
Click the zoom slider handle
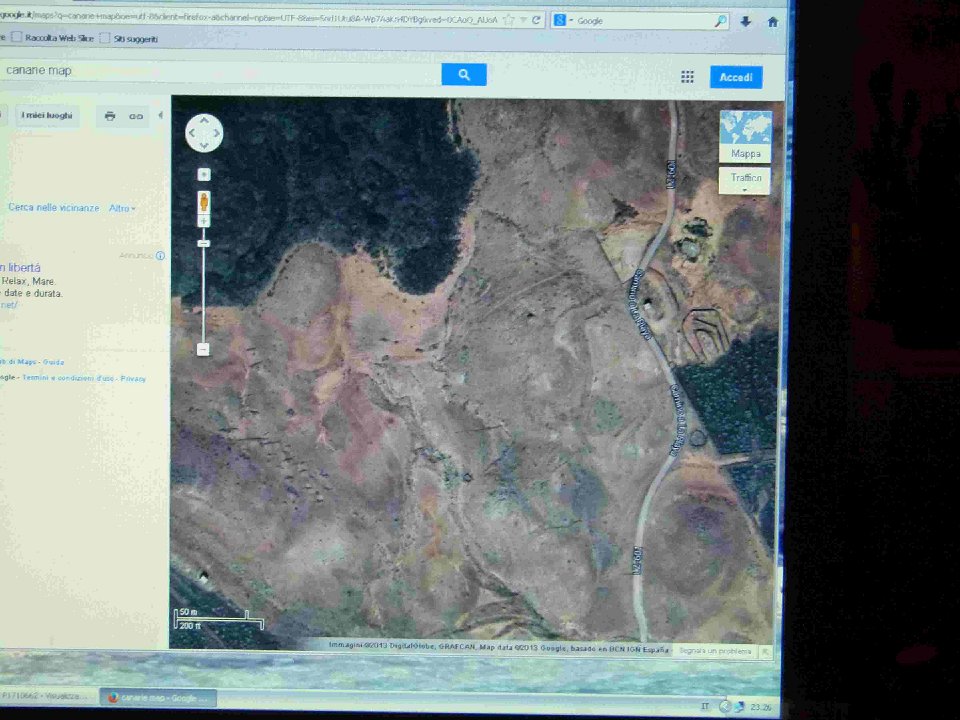tap(204, 244)
